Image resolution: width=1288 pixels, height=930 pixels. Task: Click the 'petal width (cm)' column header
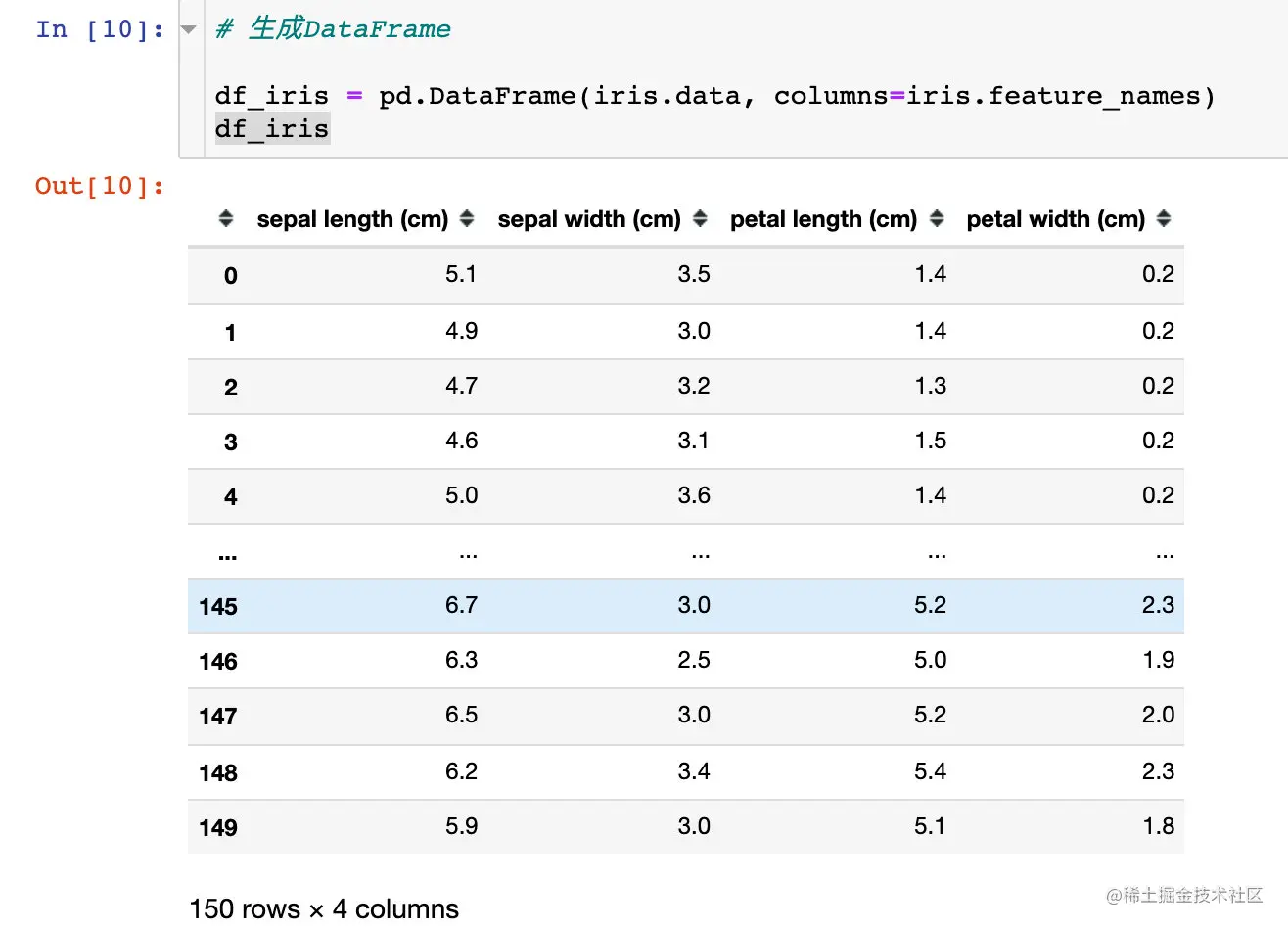coord(1056,219)
